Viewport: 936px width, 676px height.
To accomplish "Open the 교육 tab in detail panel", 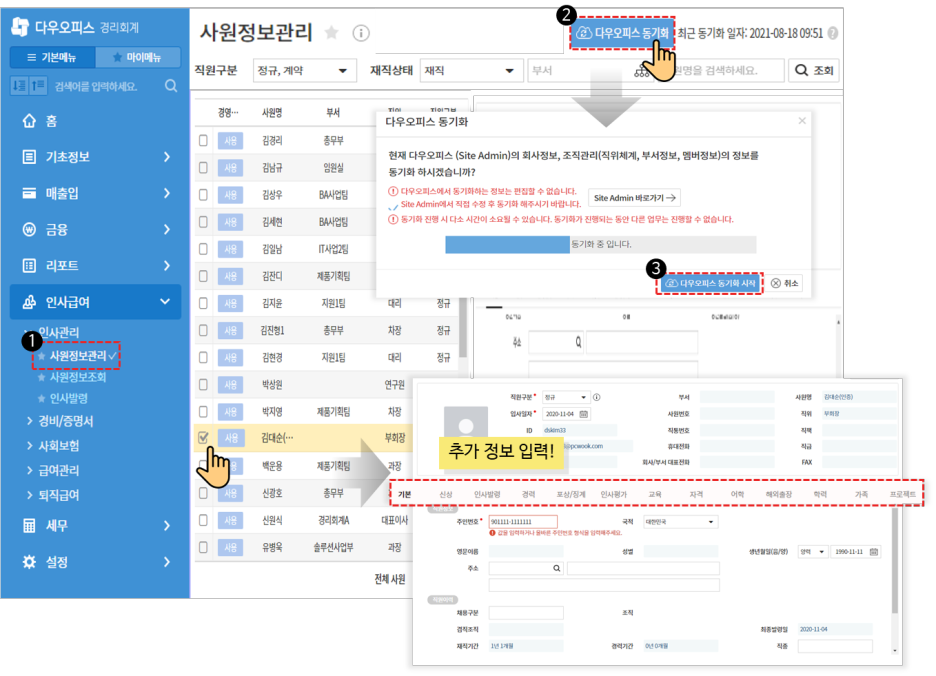I will [x=655, y=494].
